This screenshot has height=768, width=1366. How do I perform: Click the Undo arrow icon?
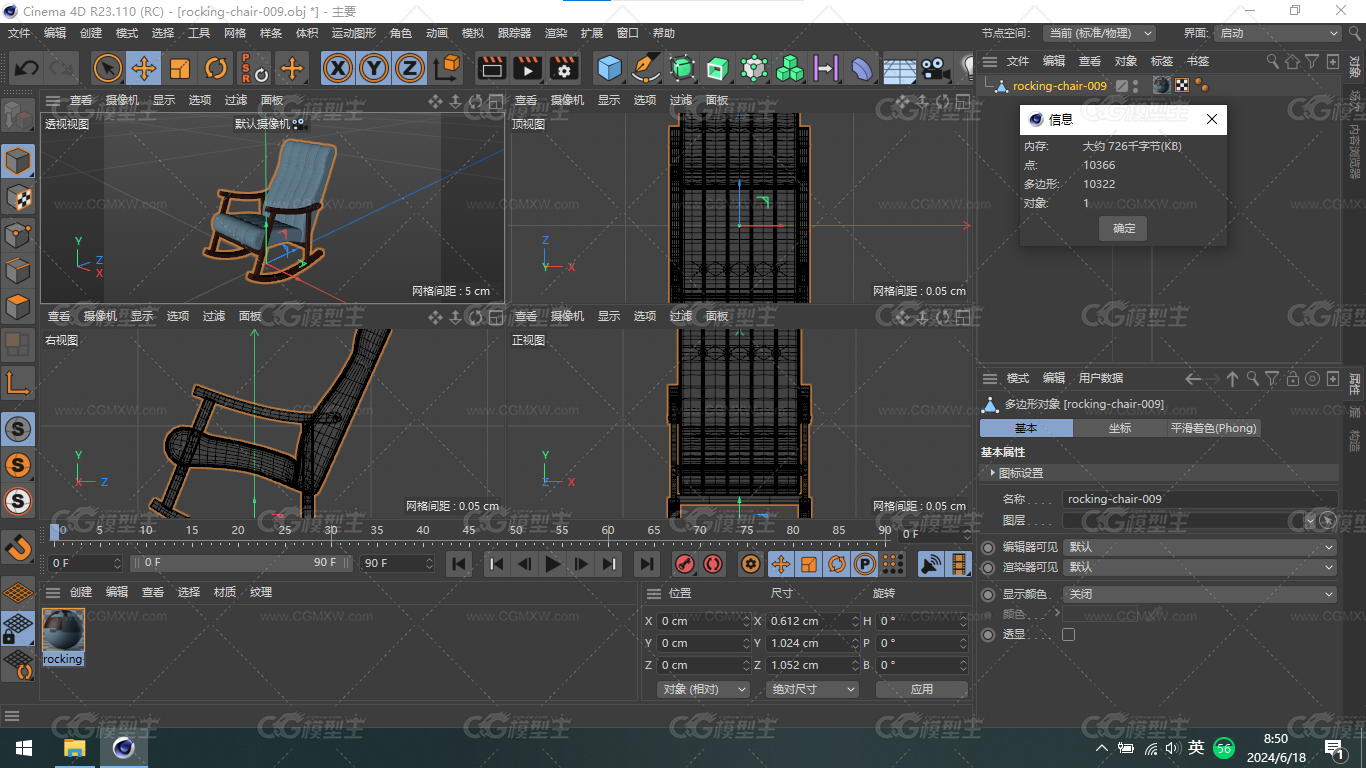pyautogui.click(x=27, y=68)
